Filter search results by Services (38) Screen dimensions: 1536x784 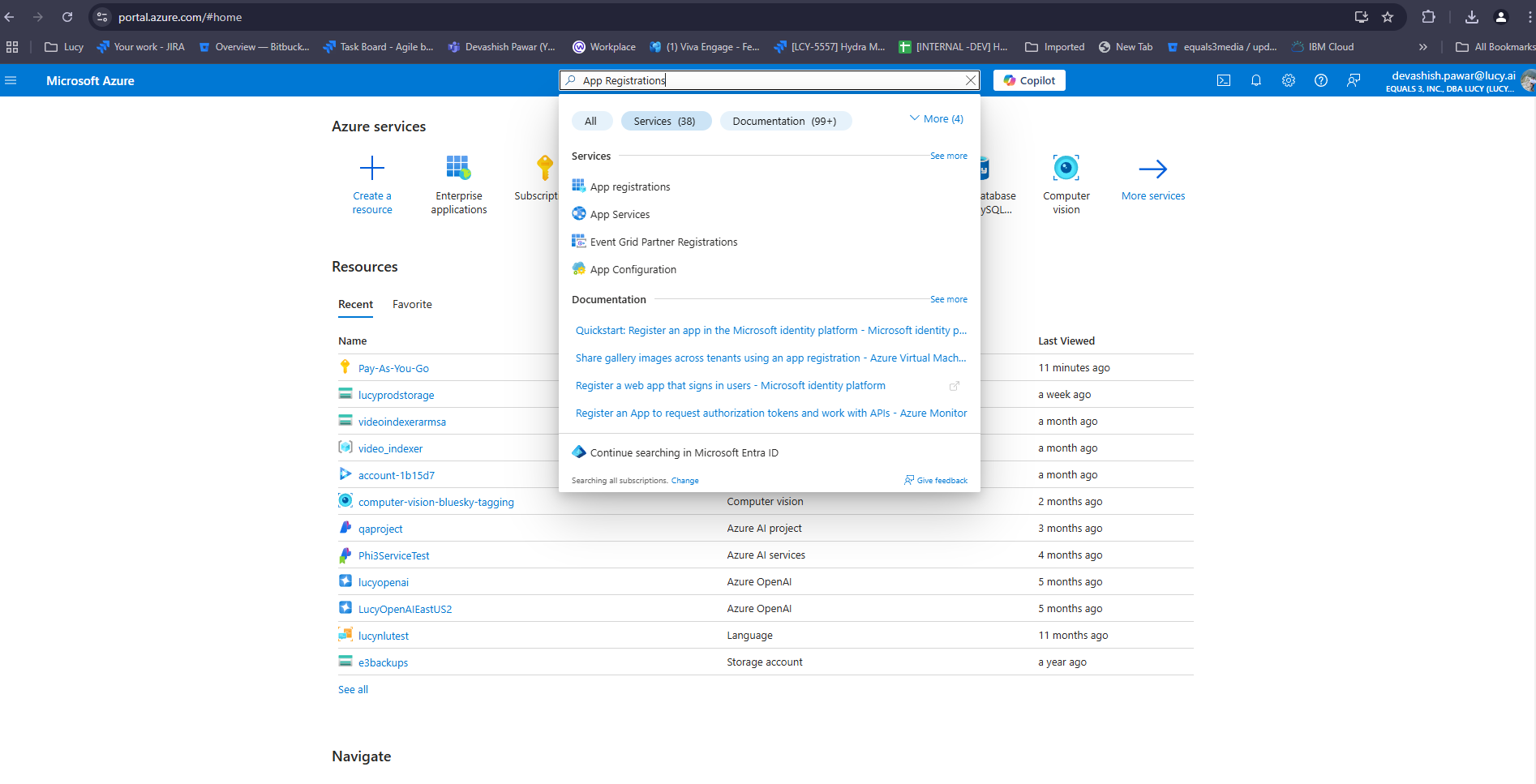tap(665, 121)
